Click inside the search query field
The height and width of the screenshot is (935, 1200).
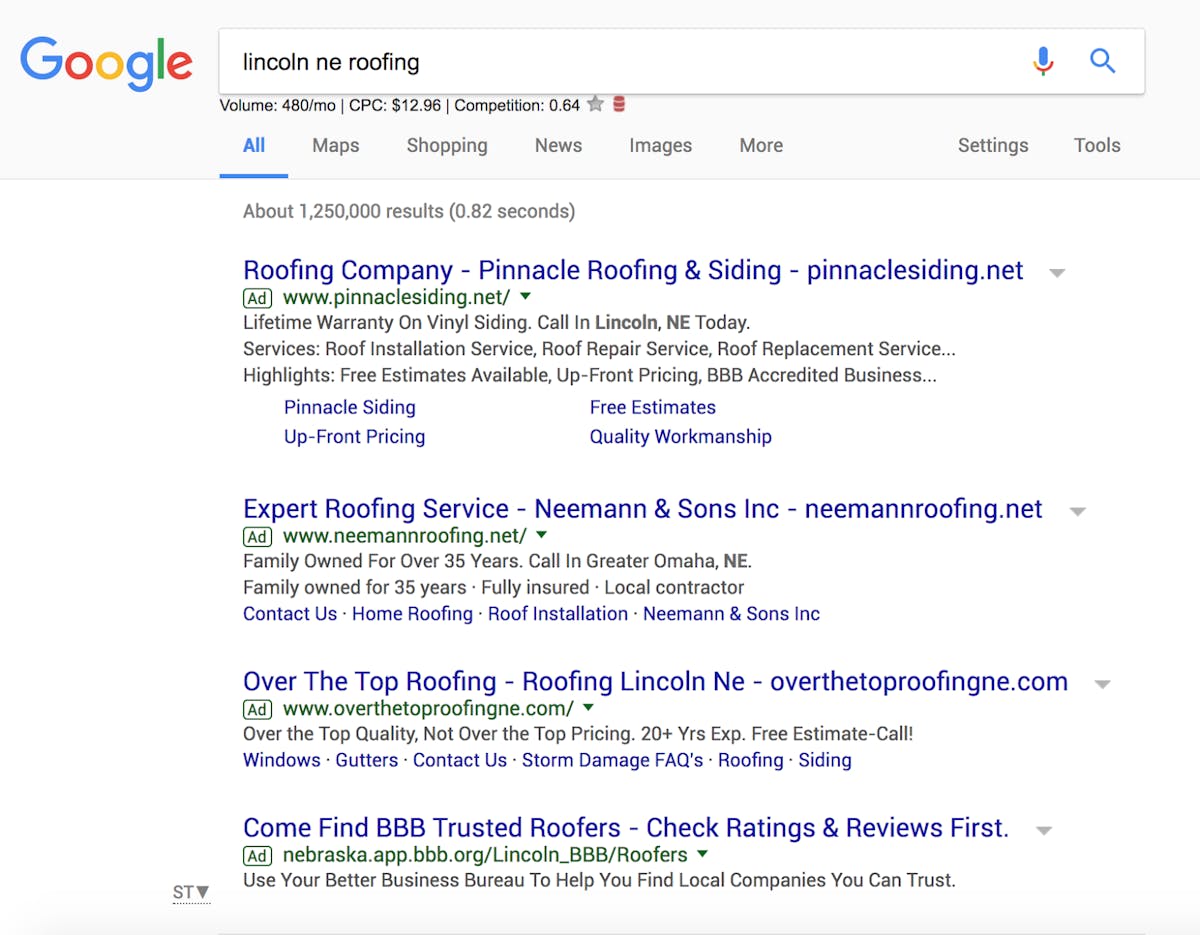pyautogui.click(x=600, y=62)
